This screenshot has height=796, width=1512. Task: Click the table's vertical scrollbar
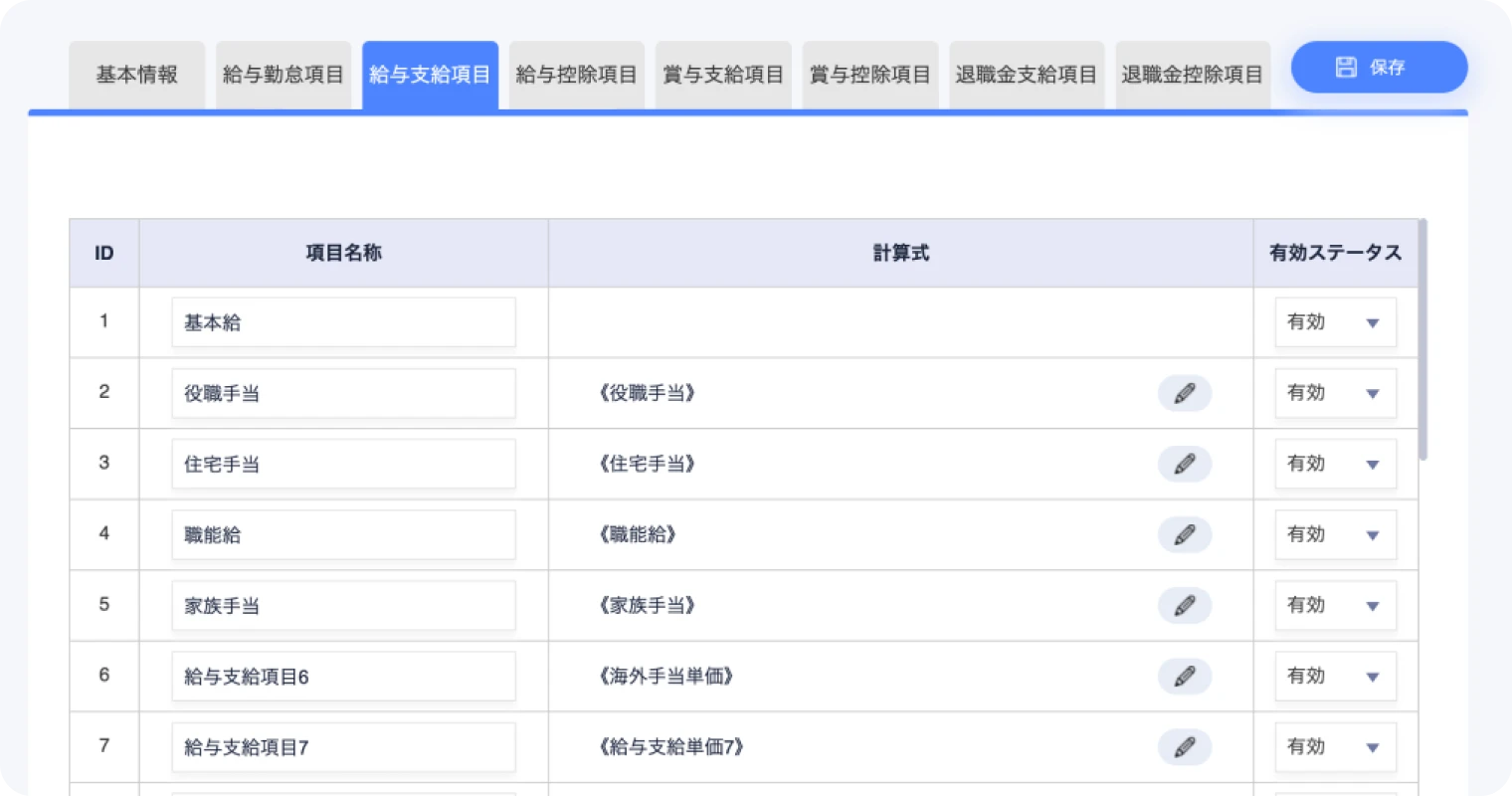tap(1422, 340)
